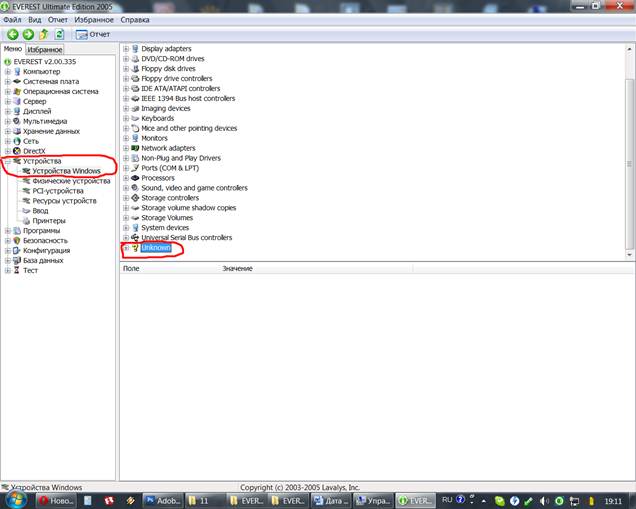The width and height of the screenshot is (636, 509).
Task: Click the DirectX icon in the tree
Action: [16, 151]
